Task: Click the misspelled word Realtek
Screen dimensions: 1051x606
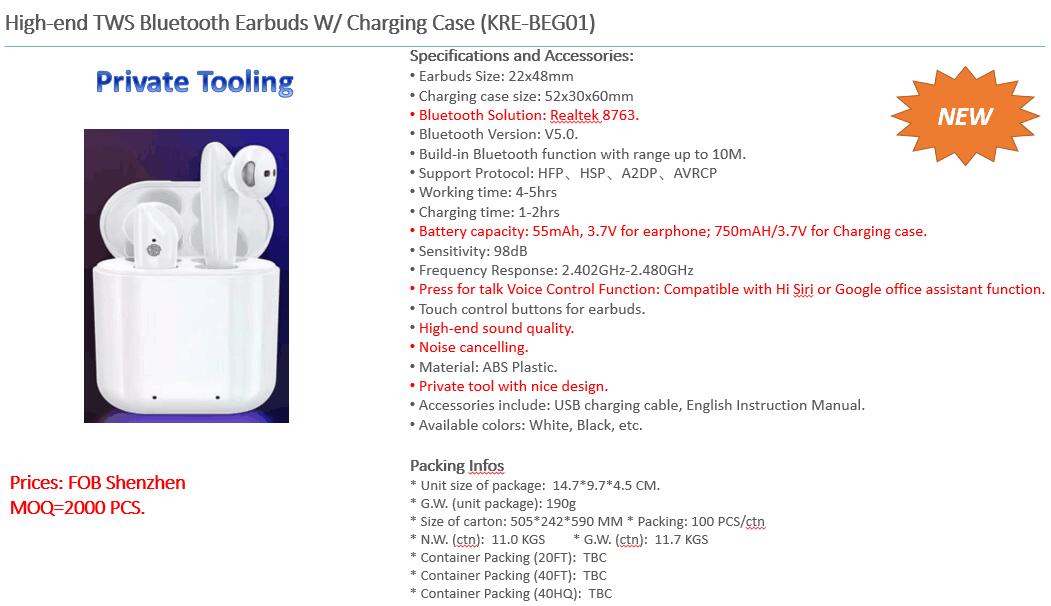Action: click(x=574, y=115)
